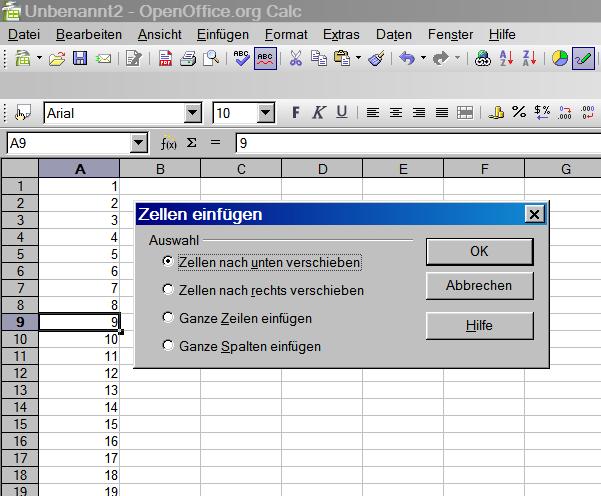Open the Redo history dropdown arrow

pos(458,58)
